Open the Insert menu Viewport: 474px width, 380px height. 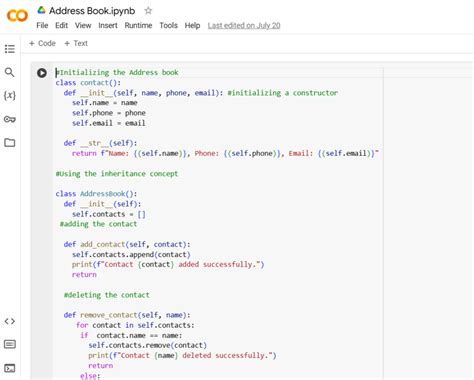(x=108, y=25)
